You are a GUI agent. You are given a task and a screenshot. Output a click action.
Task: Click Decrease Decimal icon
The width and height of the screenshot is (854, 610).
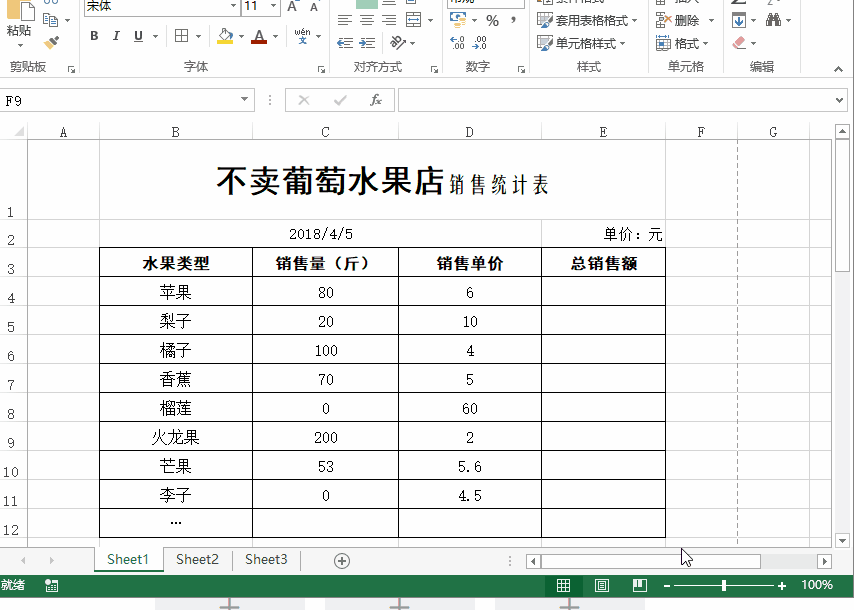coord(480,42)
